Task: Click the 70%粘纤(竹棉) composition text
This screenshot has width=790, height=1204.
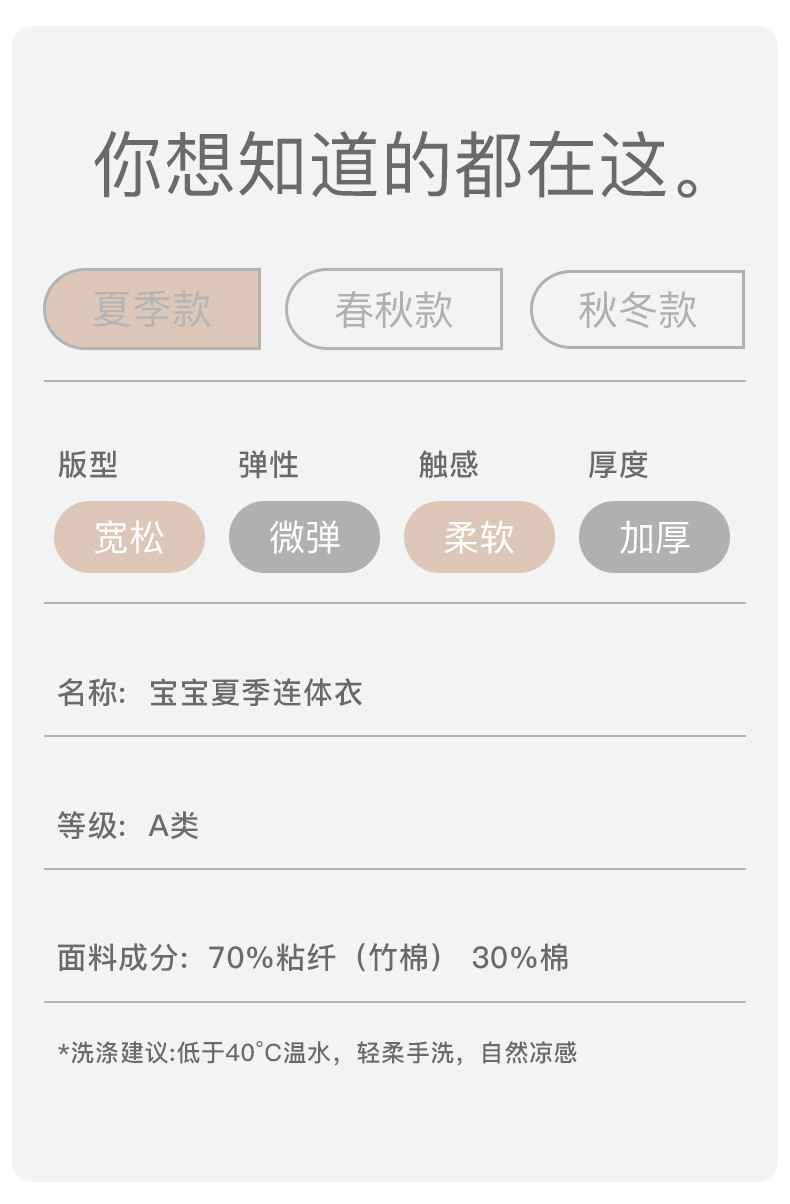Action: point(326,958)
